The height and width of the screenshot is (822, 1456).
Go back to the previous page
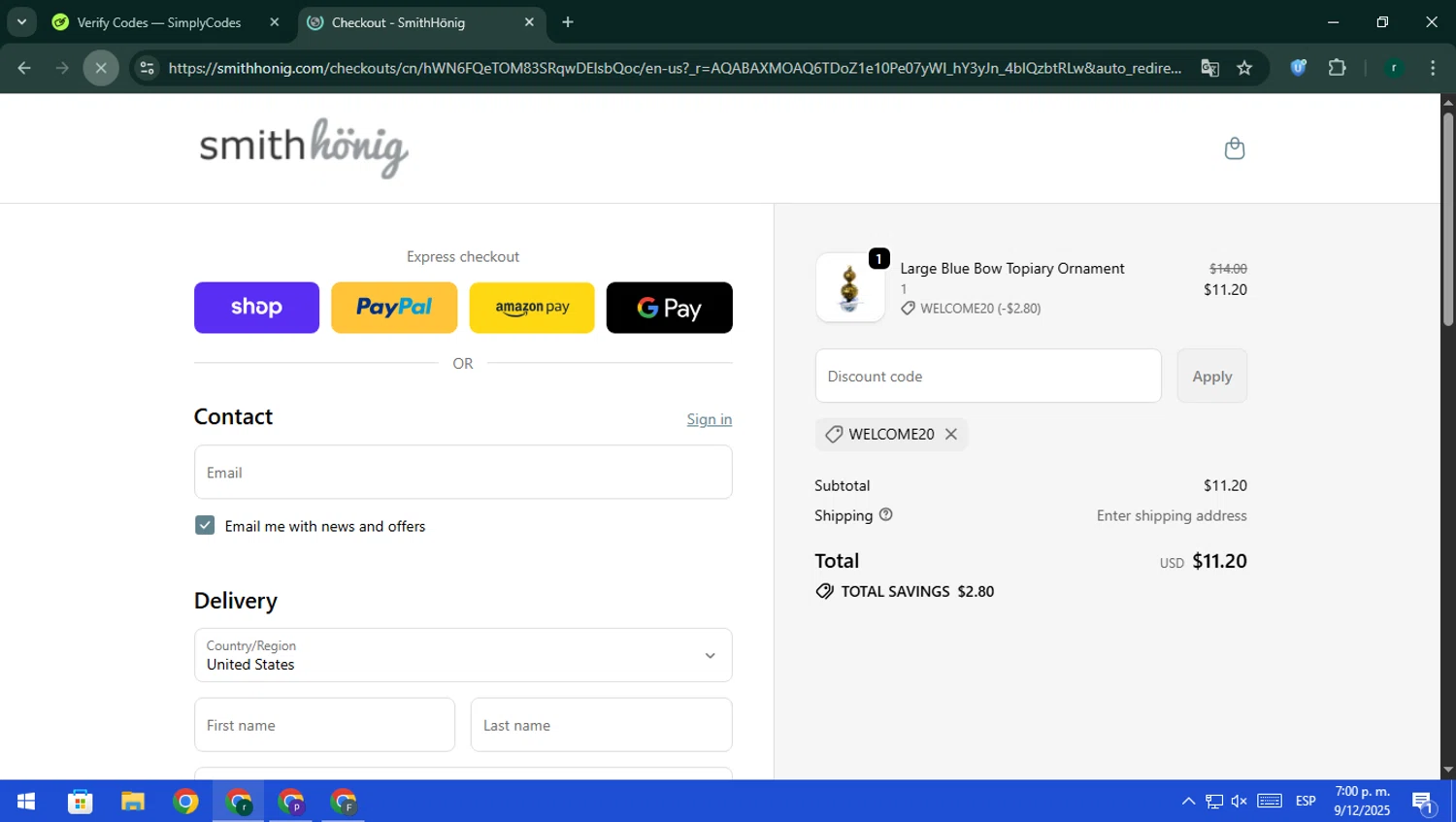pos(24,68)
